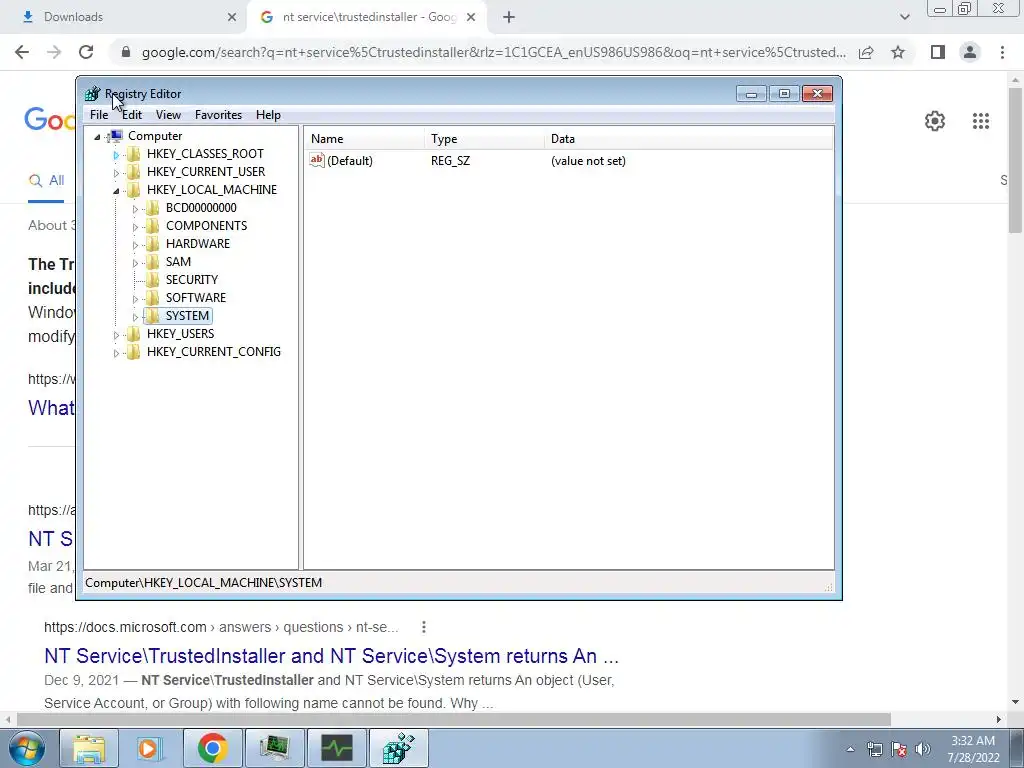This screenshot has width=1024, height=768.
Task: Expand the SOFTWARE subkey
Action: (x=135, y=298)
